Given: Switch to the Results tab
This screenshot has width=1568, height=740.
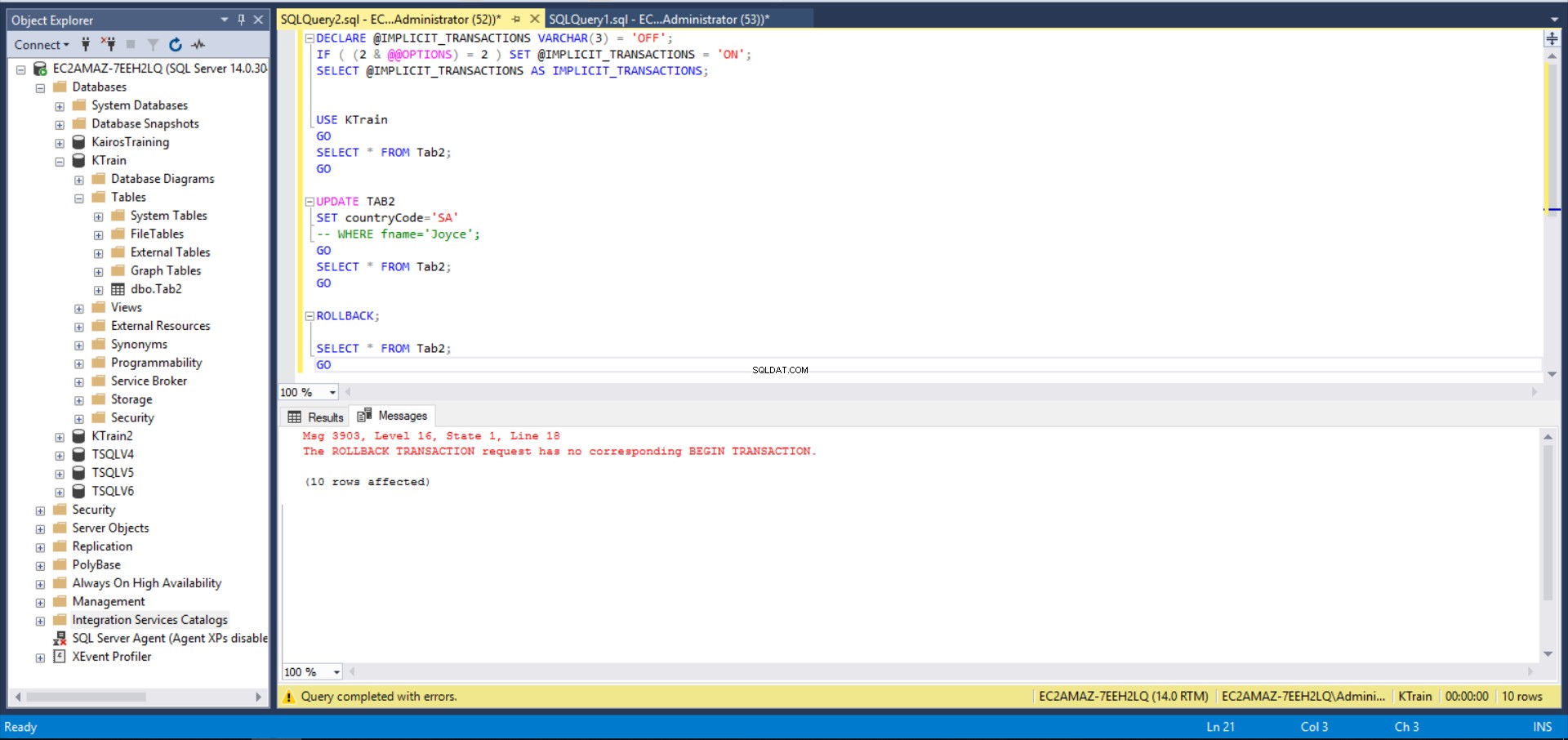Looking at the screenshot, I should click(x=315, y=417).
